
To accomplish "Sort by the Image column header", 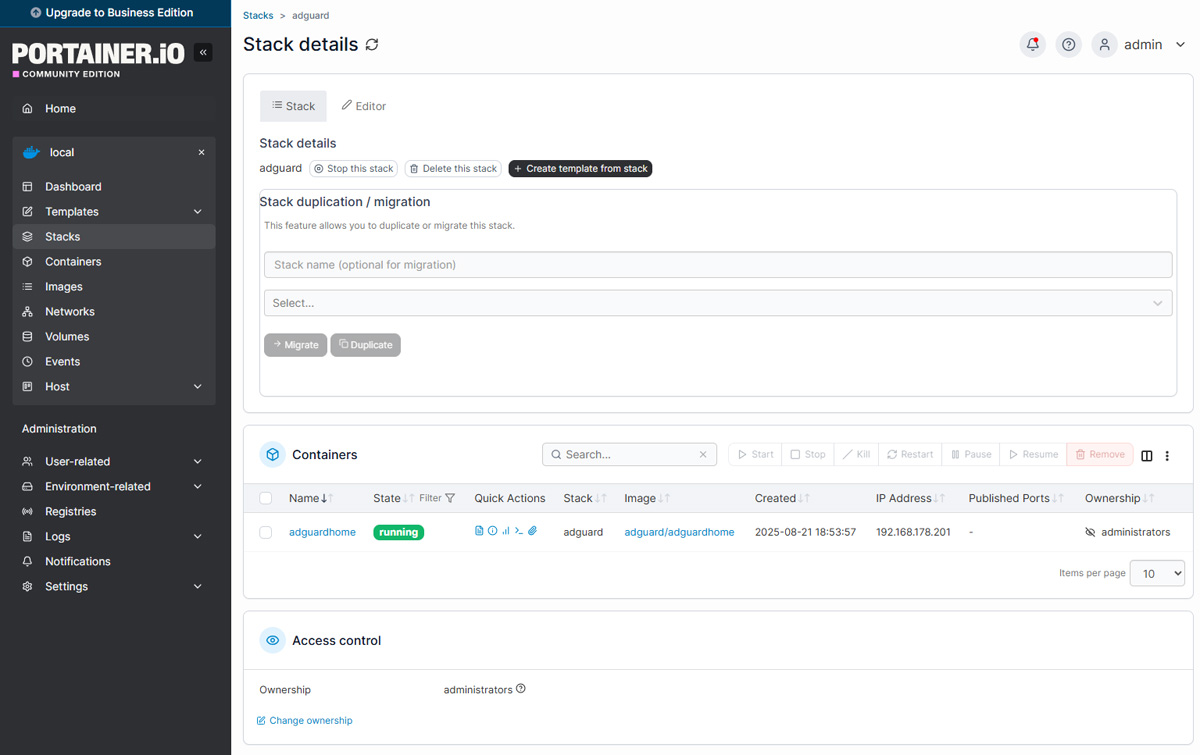I will (x=647, y=498).
